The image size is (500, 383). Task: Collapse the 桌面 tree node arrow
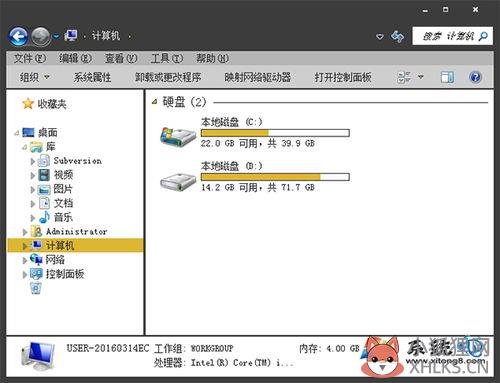tap(16, 133)
